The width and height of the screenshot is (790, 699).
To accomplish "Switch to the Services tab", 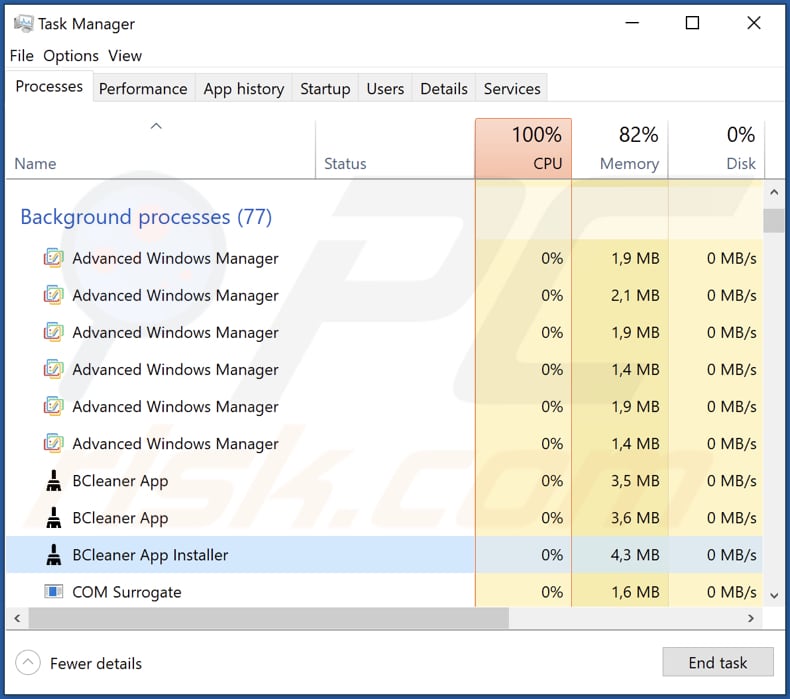I will [x=512, y=89].
